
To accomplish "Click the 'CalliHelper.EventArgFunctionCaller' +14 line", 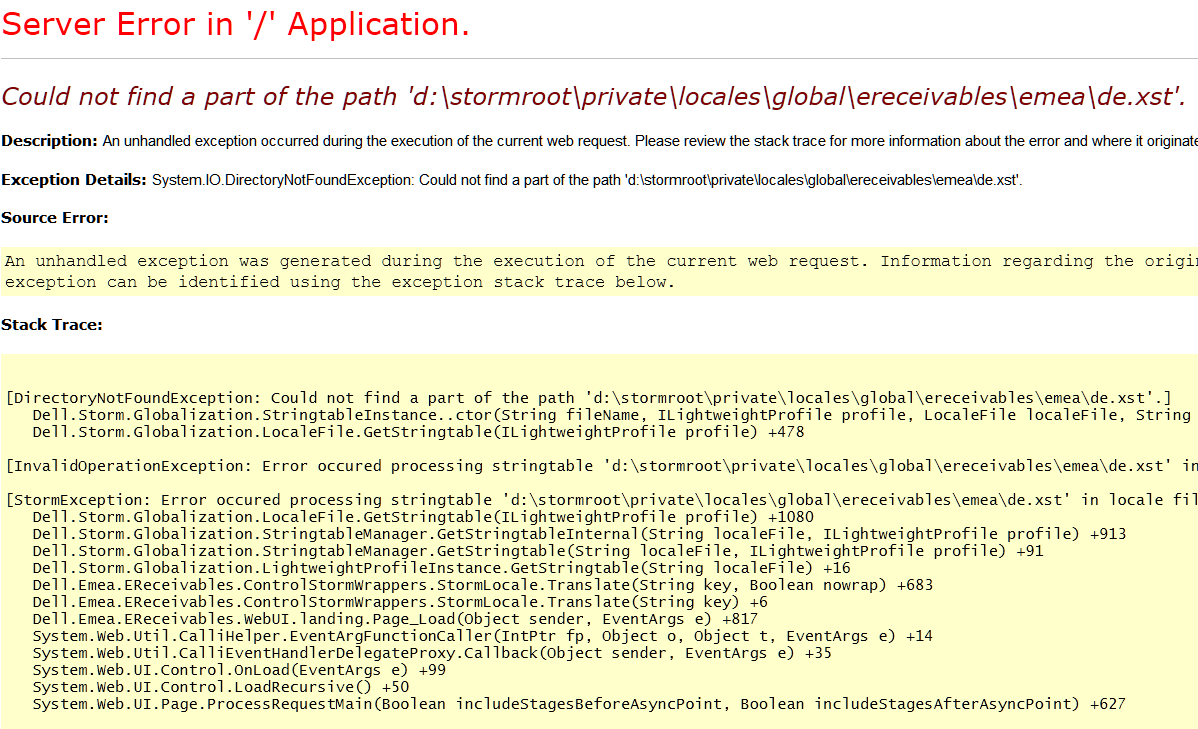I will coord(482,636).
